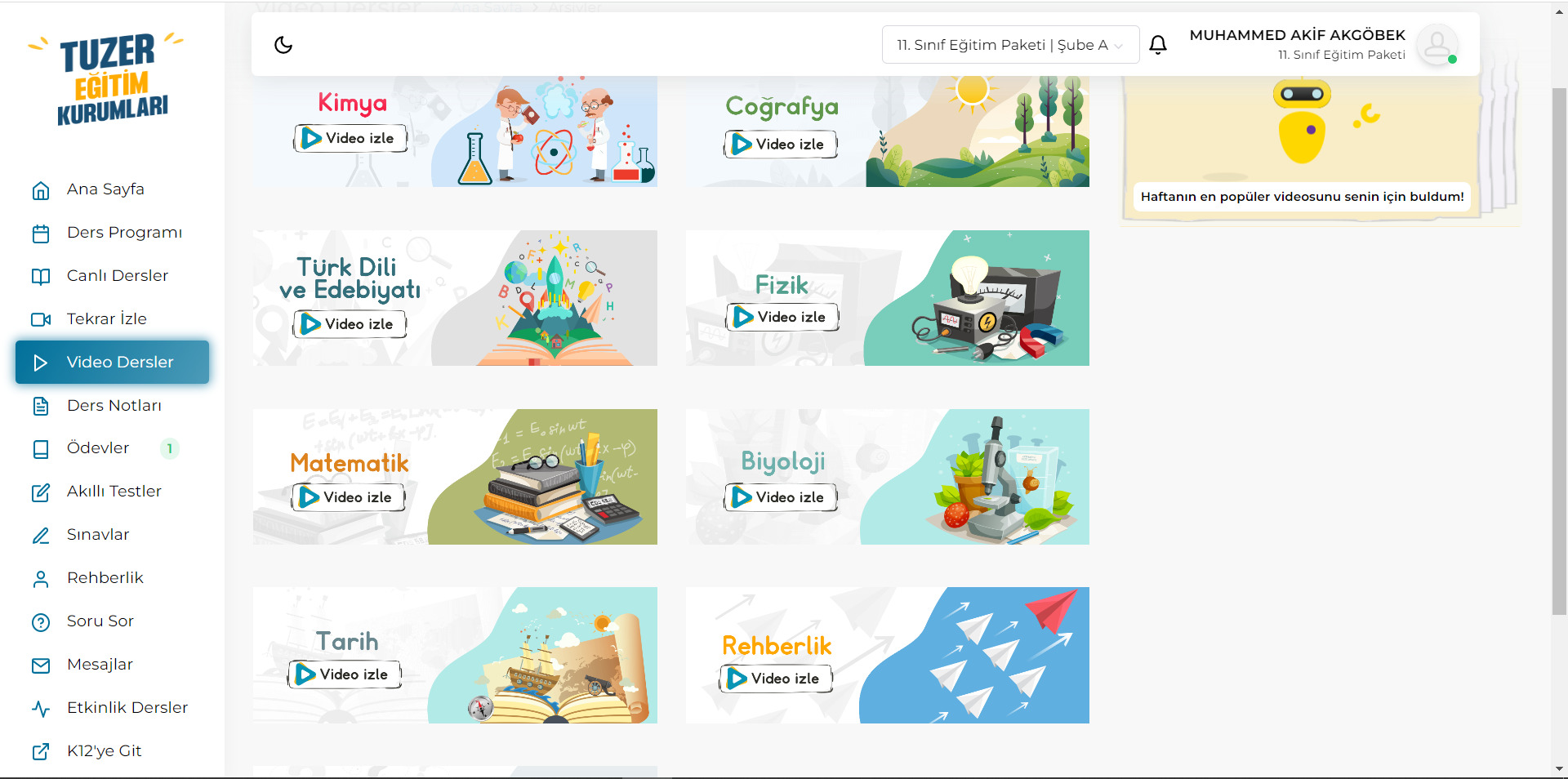The height and width of the screenshot is (779, 1568).
Task: Click the Tekrar İzle camera icon
Action: coord(41,320)
